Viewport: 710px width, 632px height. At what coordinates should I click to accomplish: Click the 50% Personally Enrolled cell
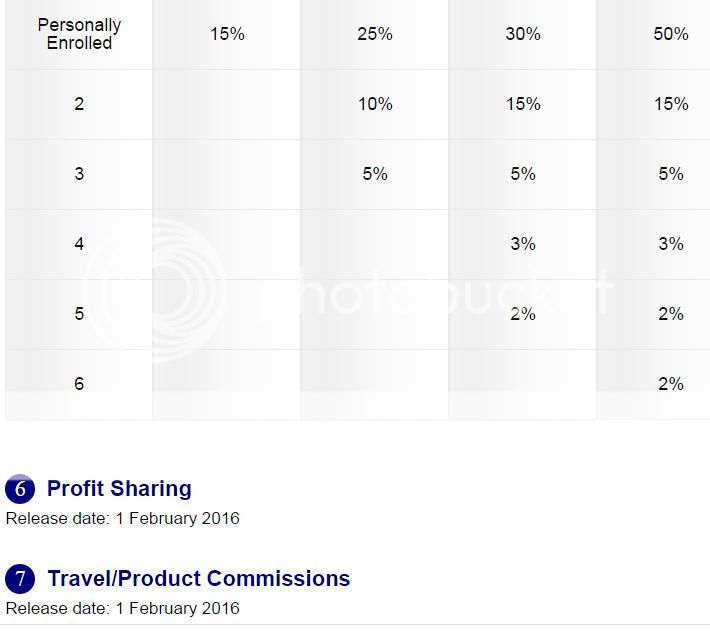(x=671, y=34)
